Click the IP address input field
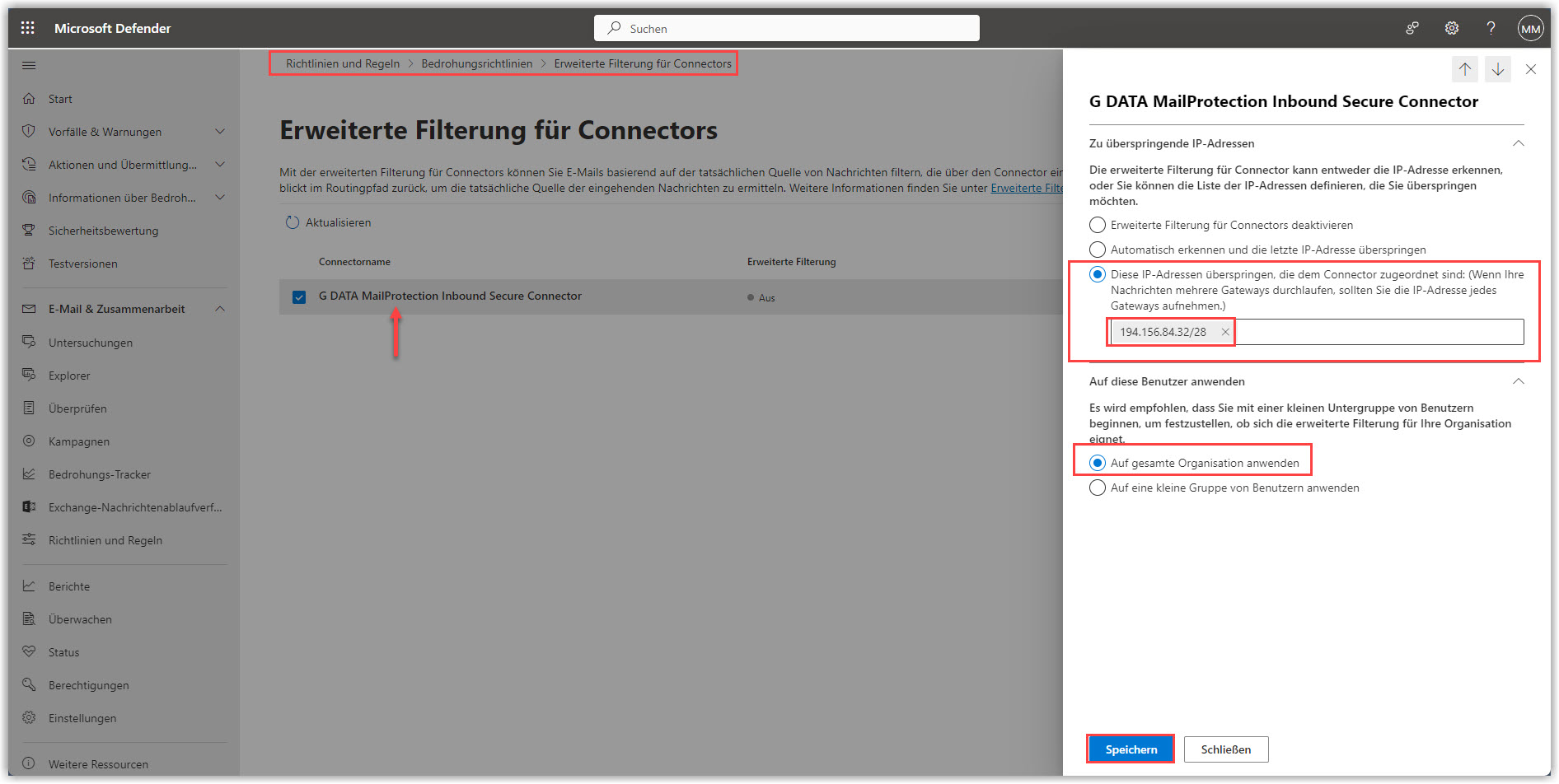 click(x=1380, y=332)
